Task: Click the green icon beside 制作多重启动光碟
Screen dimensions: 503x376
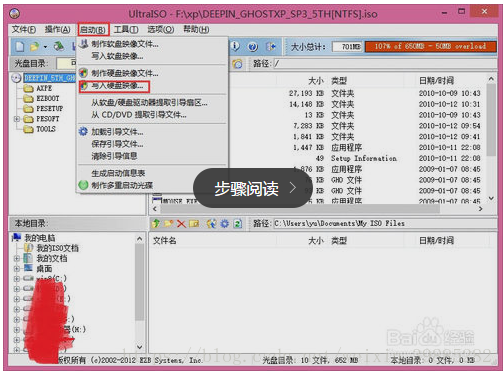Action: click(x=83, y=185)
